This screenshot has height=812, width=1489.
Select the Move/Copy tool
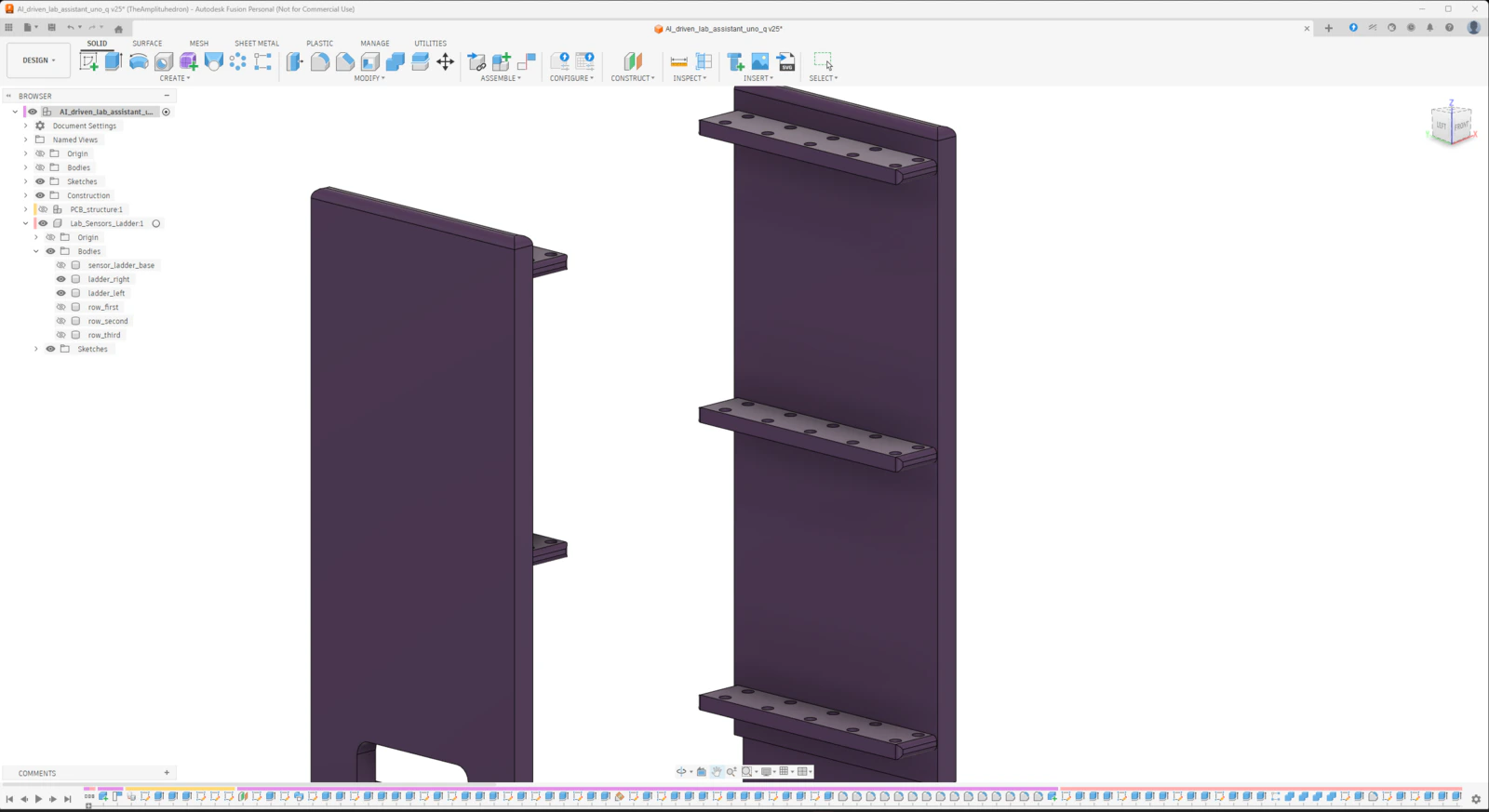[446, 61]
